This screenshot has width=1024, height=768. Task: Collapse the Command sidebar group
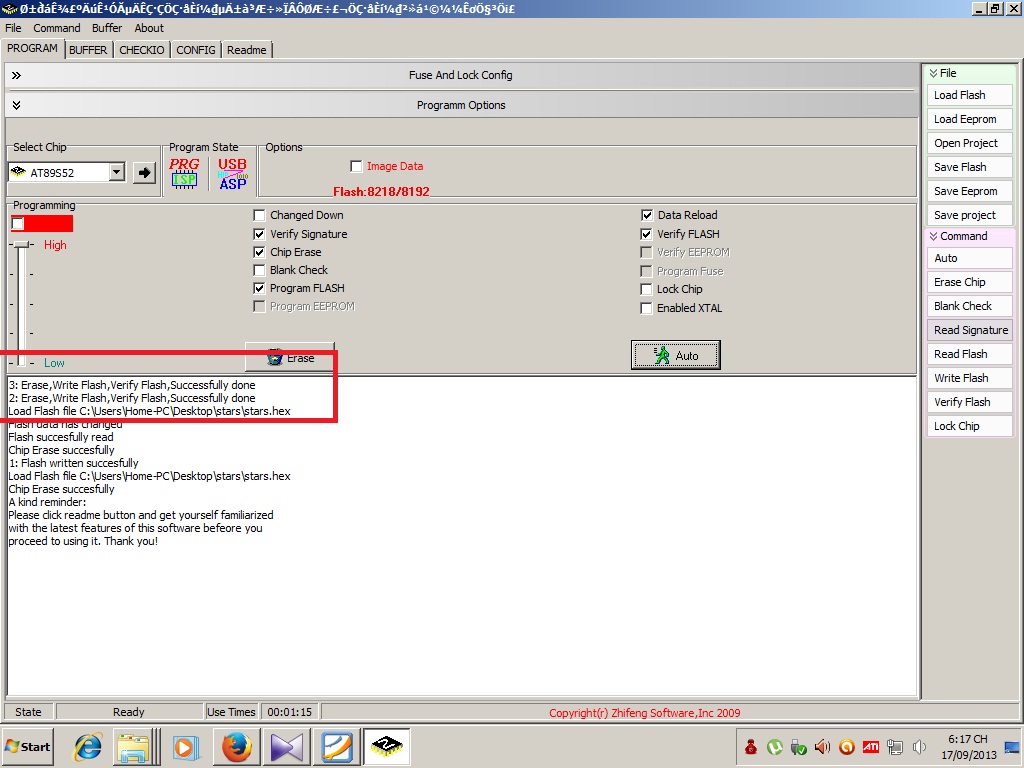[x=934, y=236]
